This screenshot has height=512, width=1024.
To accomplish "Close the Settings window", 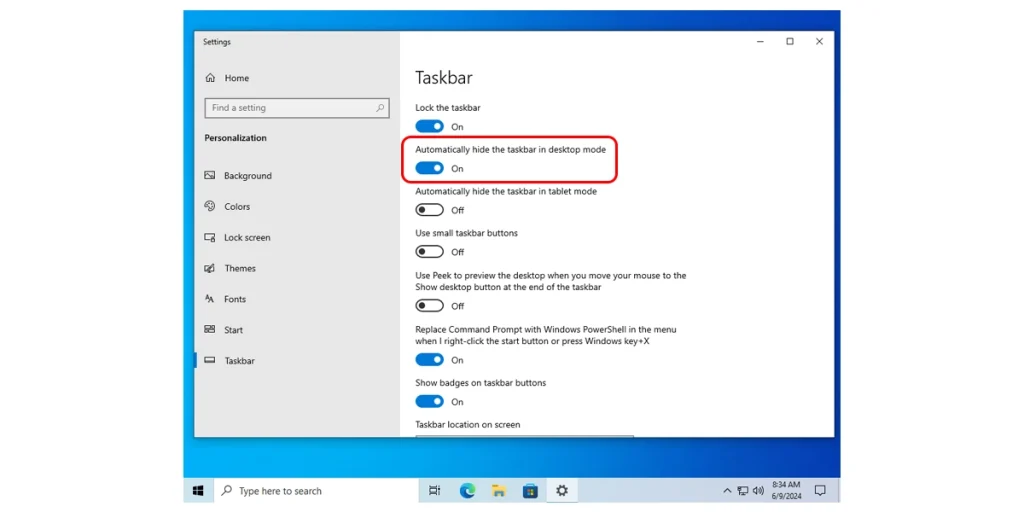I will [819, 41].
